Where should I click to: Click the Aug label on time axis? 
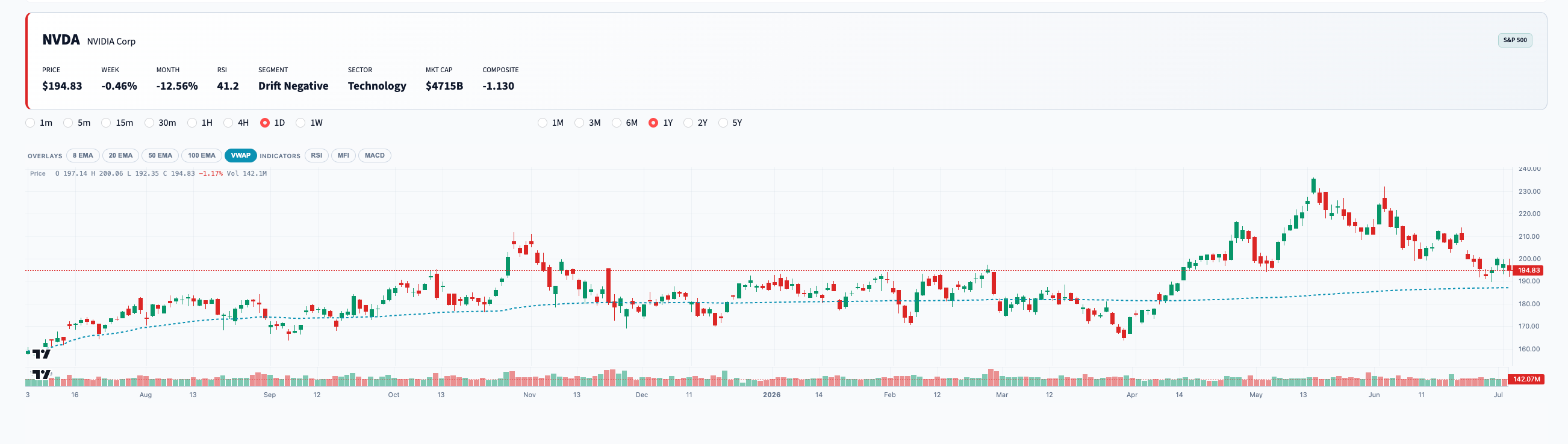point(146,395)
